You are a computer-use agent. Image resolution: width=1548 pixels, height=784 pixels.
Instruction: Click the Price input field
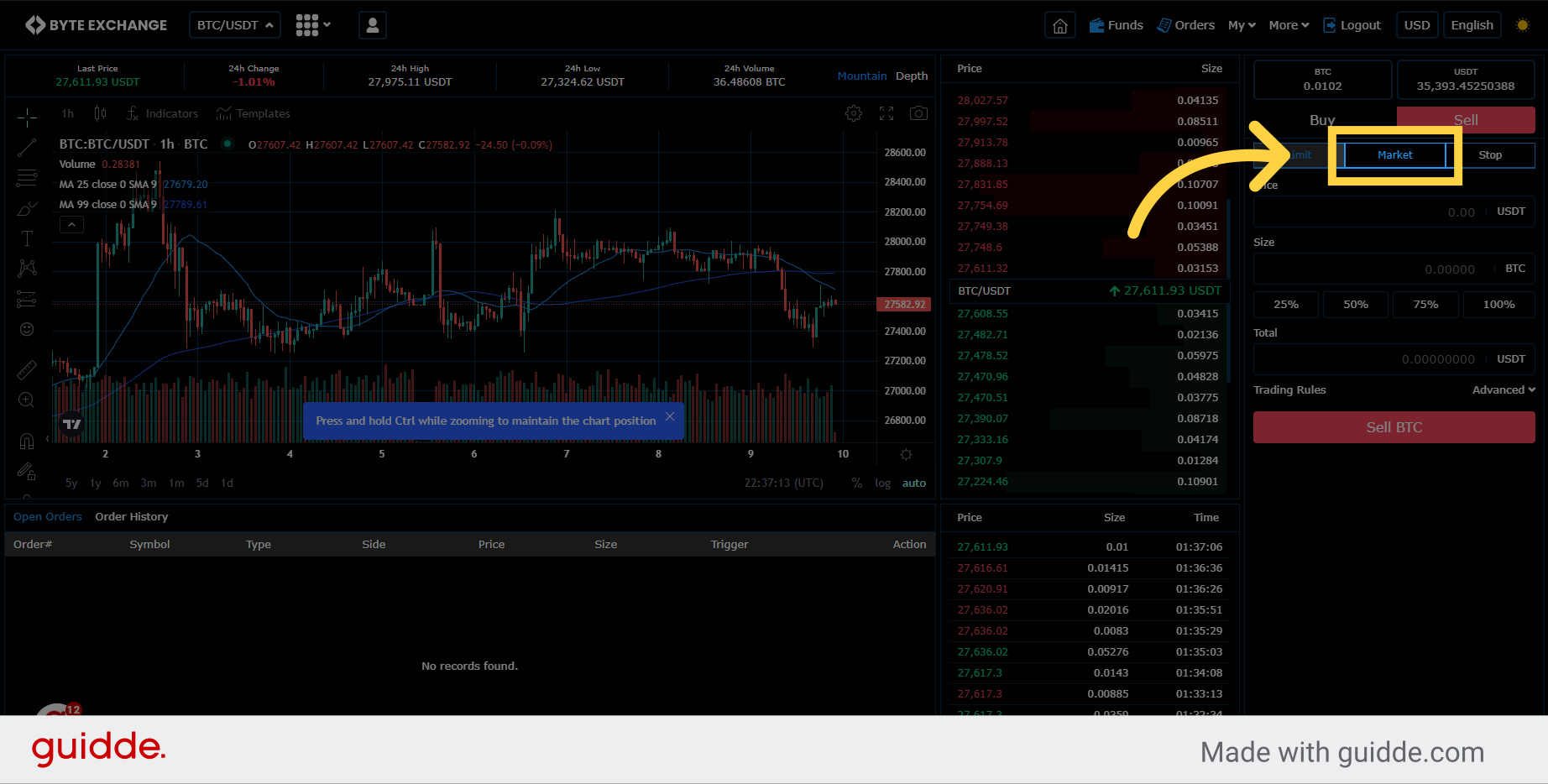(1394, 212)
